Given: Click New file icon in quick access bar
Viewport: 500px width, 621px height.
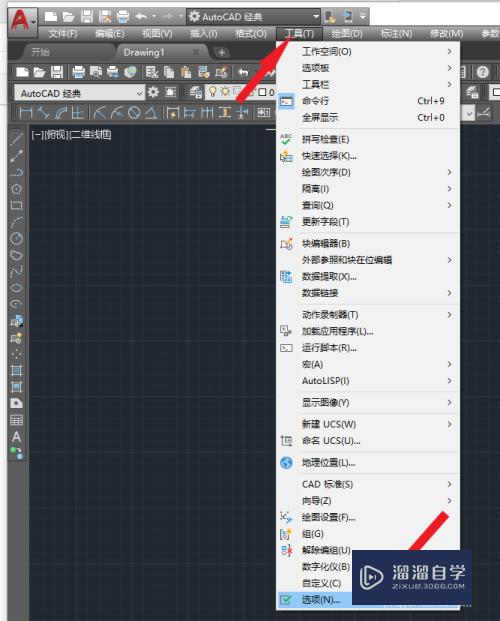Looking at the screenshot, I should 51,17.
